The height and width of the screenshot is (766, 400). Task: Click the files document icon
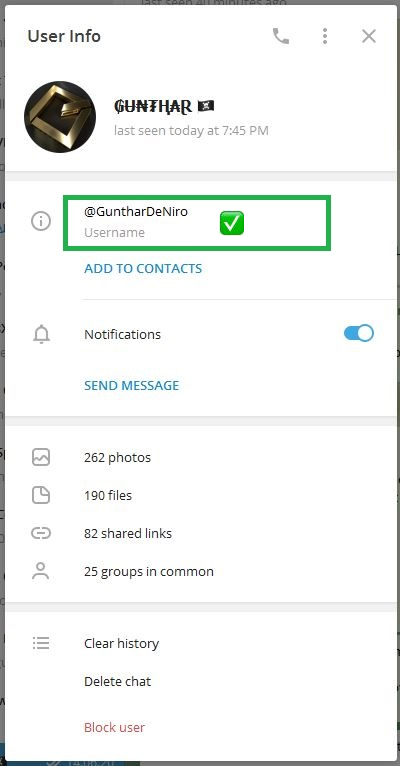coord(41,495)
